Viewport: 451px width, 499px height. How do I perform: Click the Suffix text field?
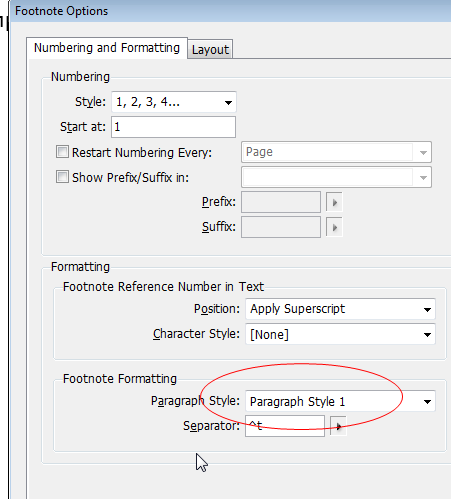[281, 227]
